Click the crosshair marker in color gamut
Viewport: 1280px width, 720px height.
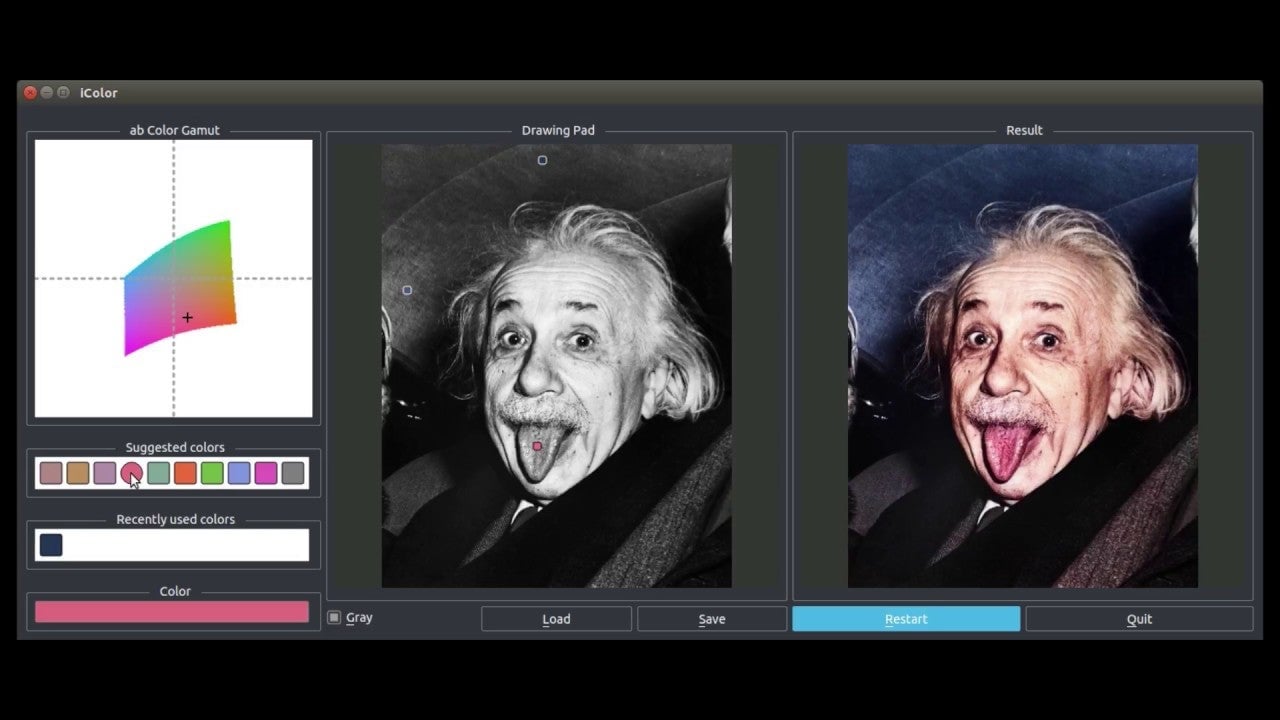pyautogui.click(x=187, y=318)
